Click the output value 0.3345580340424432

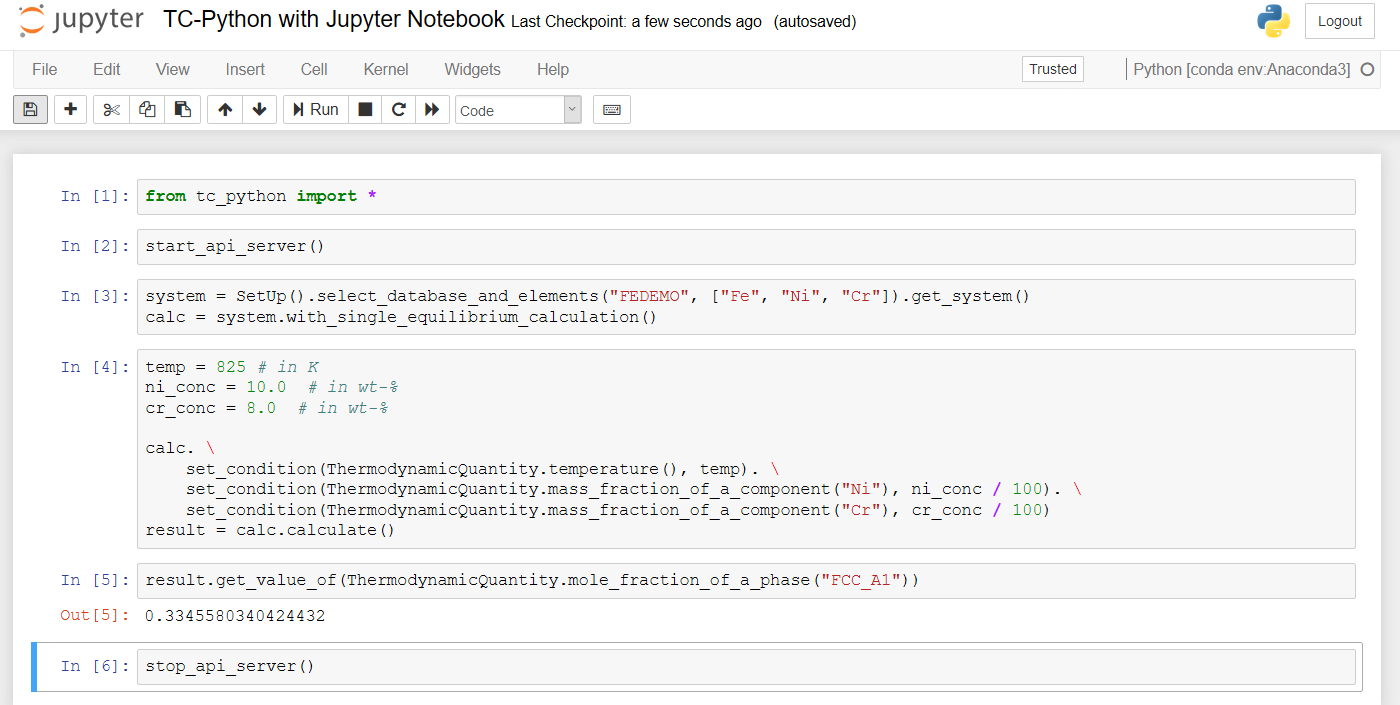coord(235,615)
